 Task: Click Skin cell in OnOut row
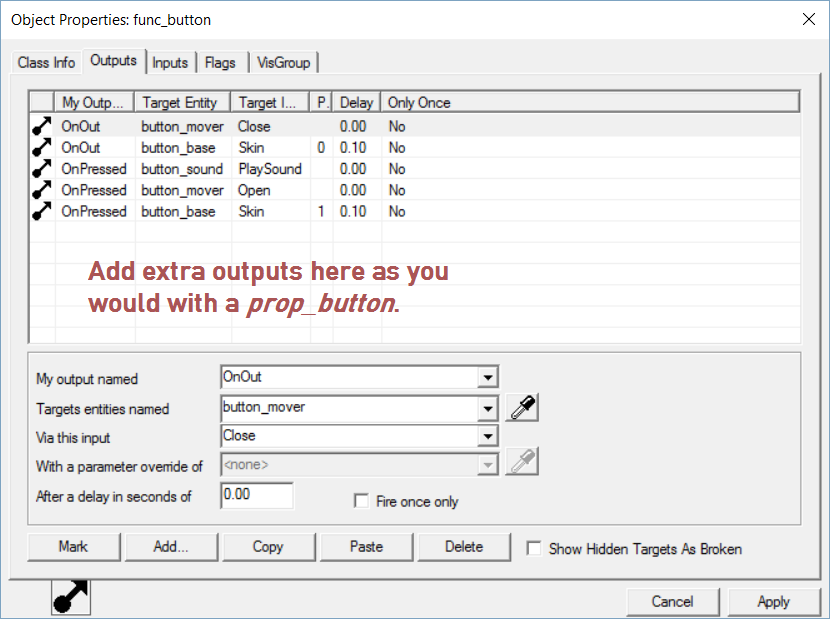pos(251,148)
